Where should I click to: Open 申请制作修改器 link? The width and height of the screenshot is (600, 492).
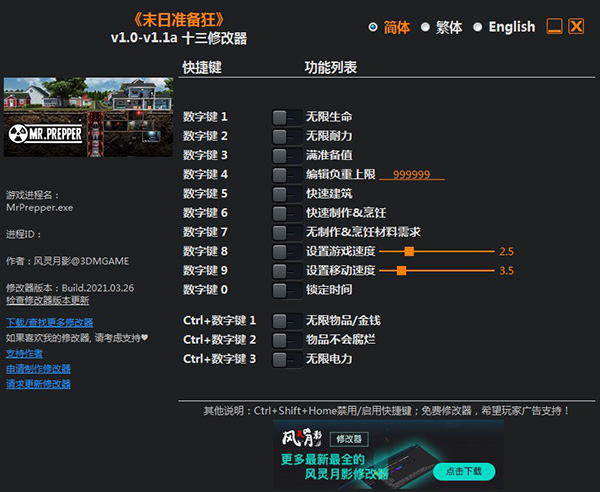[x=38, y=369]
